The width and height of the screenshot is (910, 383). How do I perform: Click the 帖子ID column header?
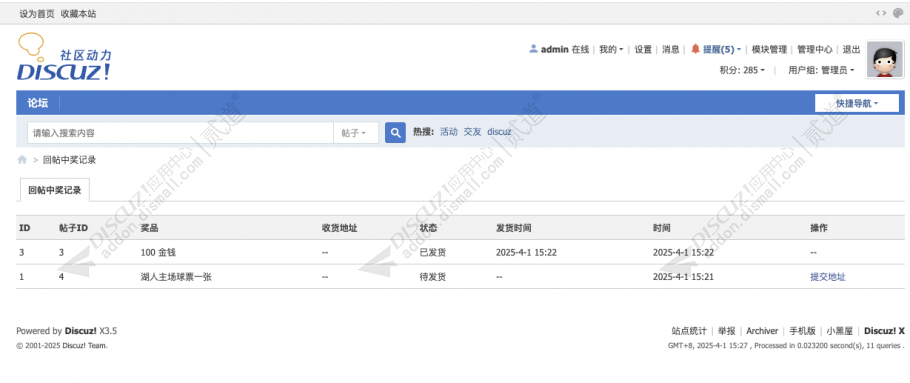point(74,228)
